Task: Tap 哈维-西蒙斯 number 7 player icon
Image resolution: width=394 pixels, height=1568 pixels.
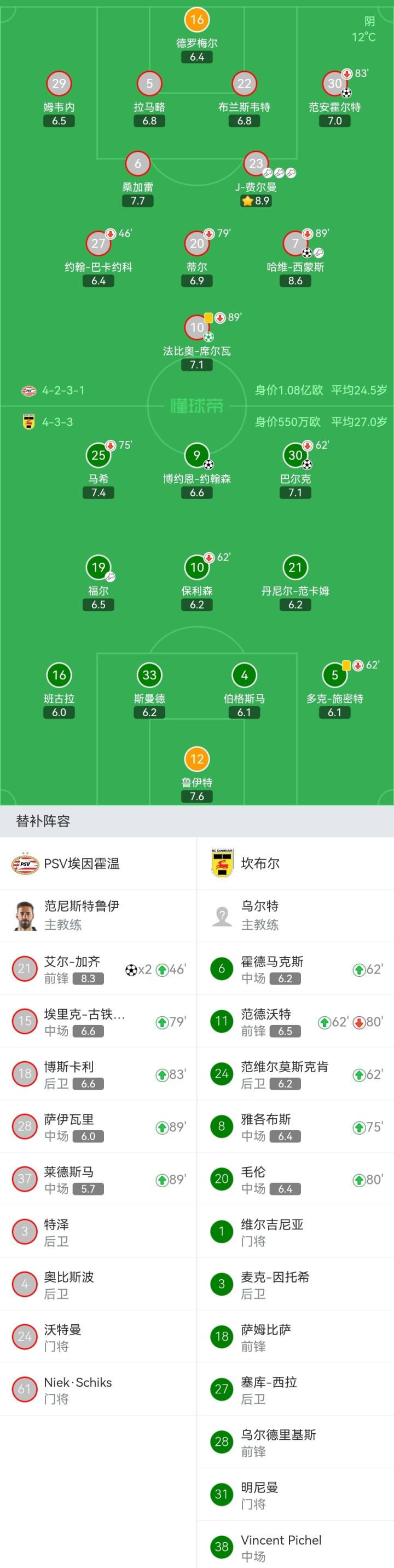Action: (295, 243)
